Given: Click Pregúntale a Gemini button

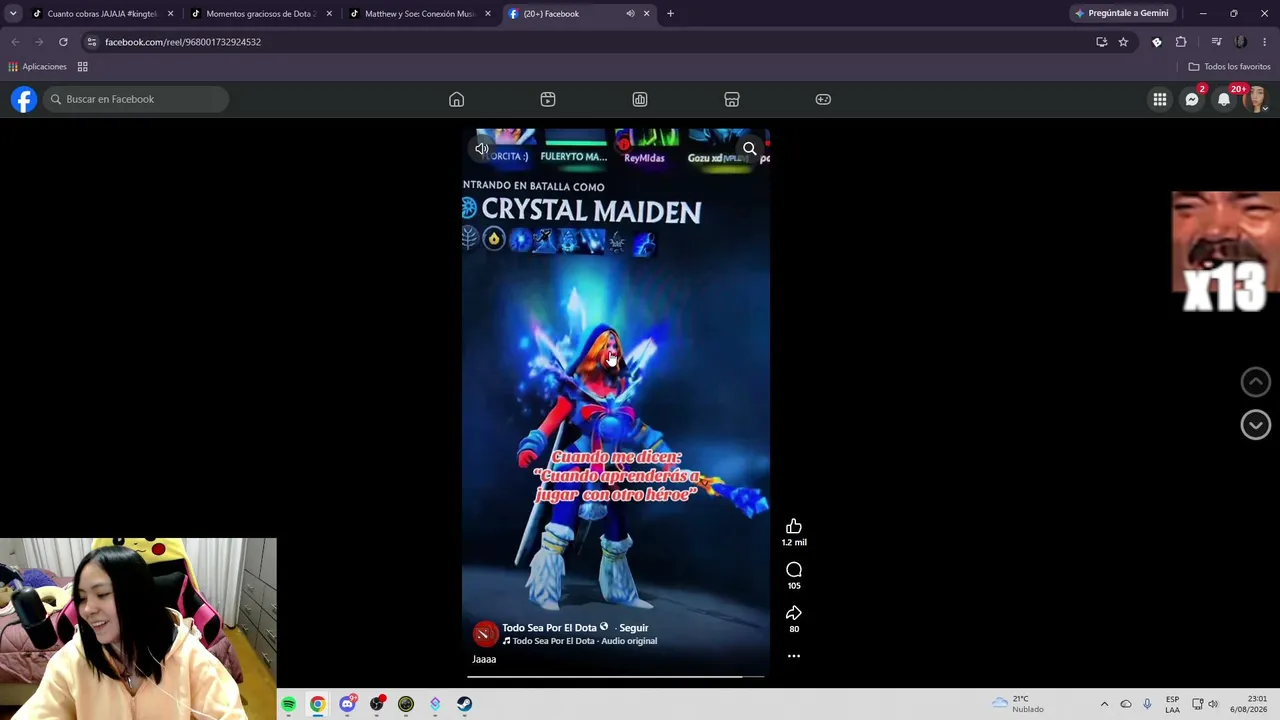Looking at the screenshot, I should 1122,14.
